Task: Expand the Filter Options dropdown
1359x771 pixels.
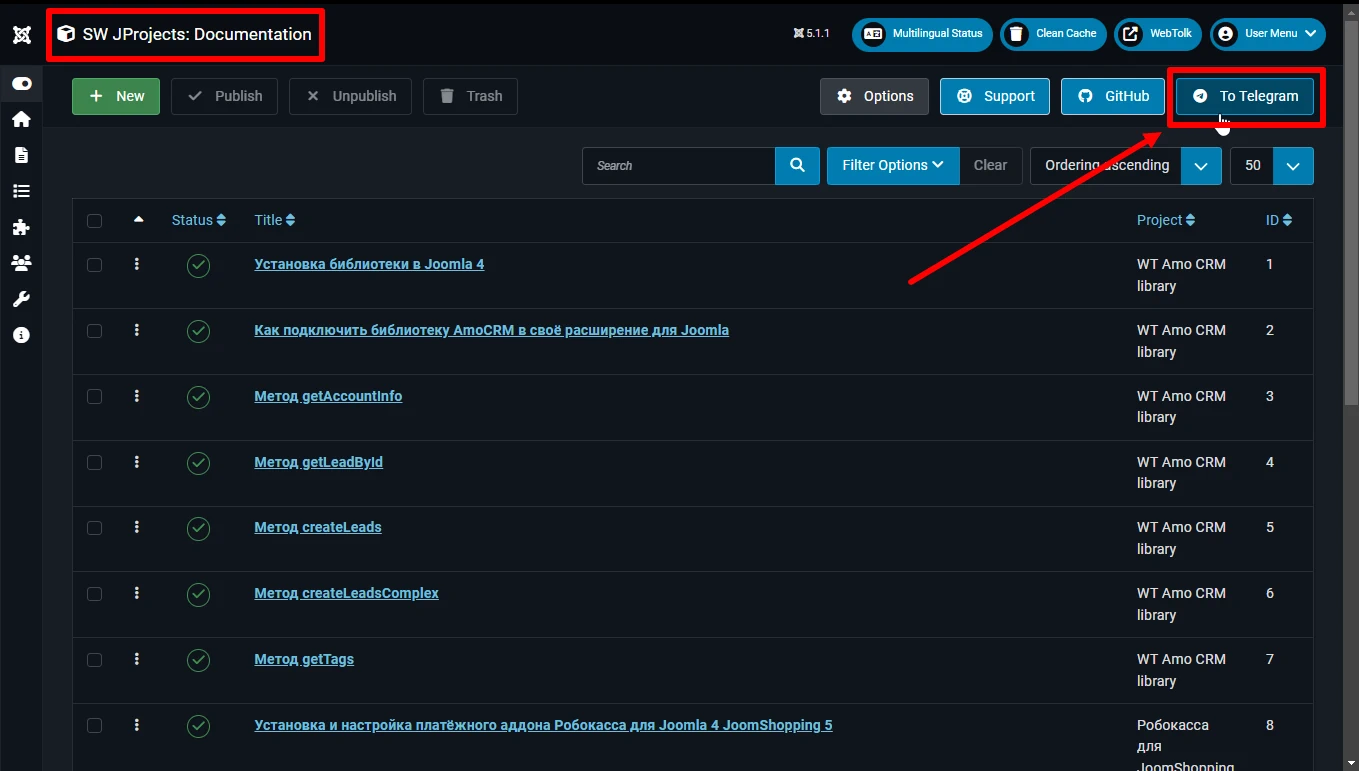Action: click(x=893, y=166)
